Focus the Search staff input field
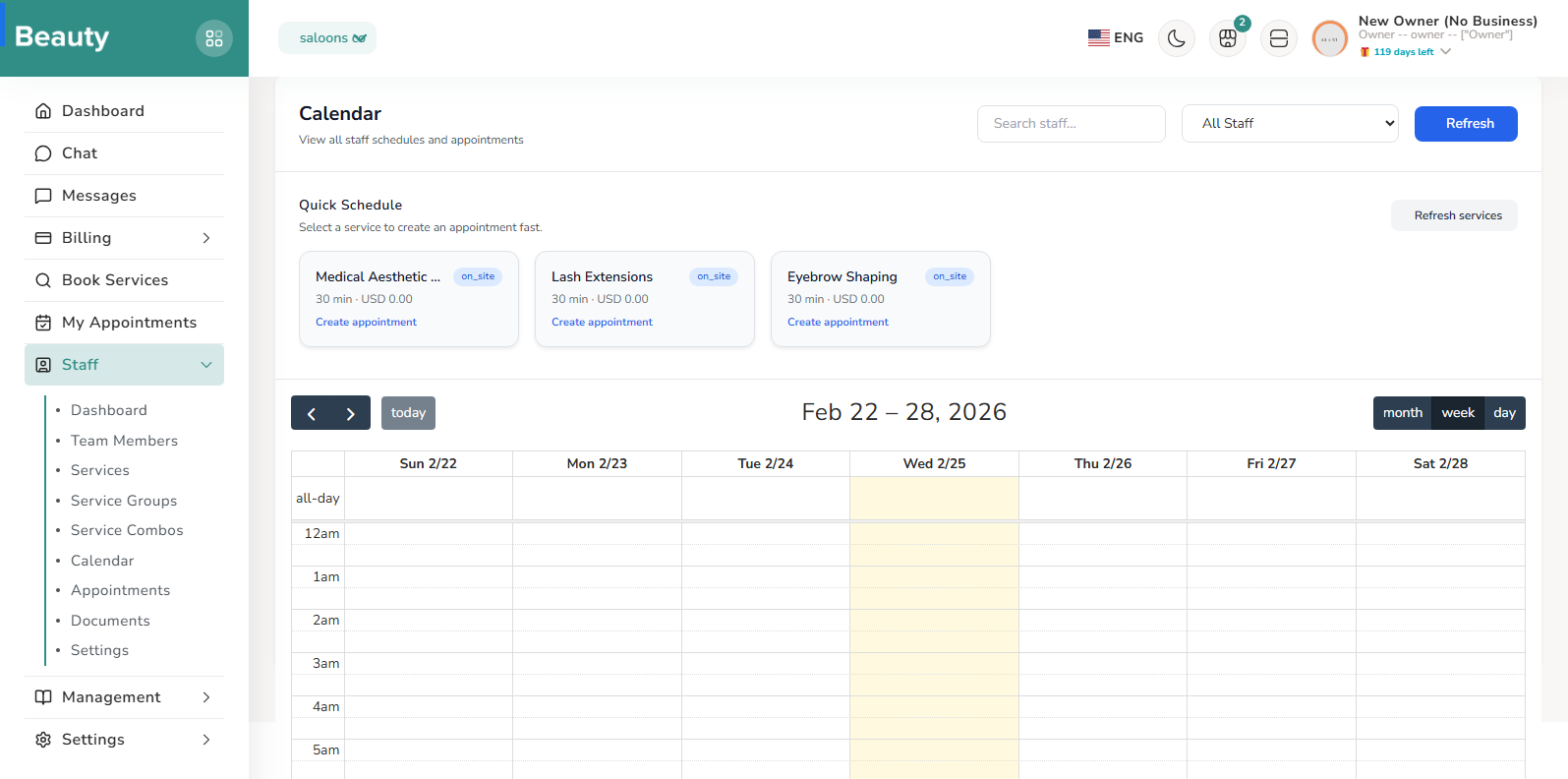The height and width of the screenshot is (779, 1568). click(1072, 124)
